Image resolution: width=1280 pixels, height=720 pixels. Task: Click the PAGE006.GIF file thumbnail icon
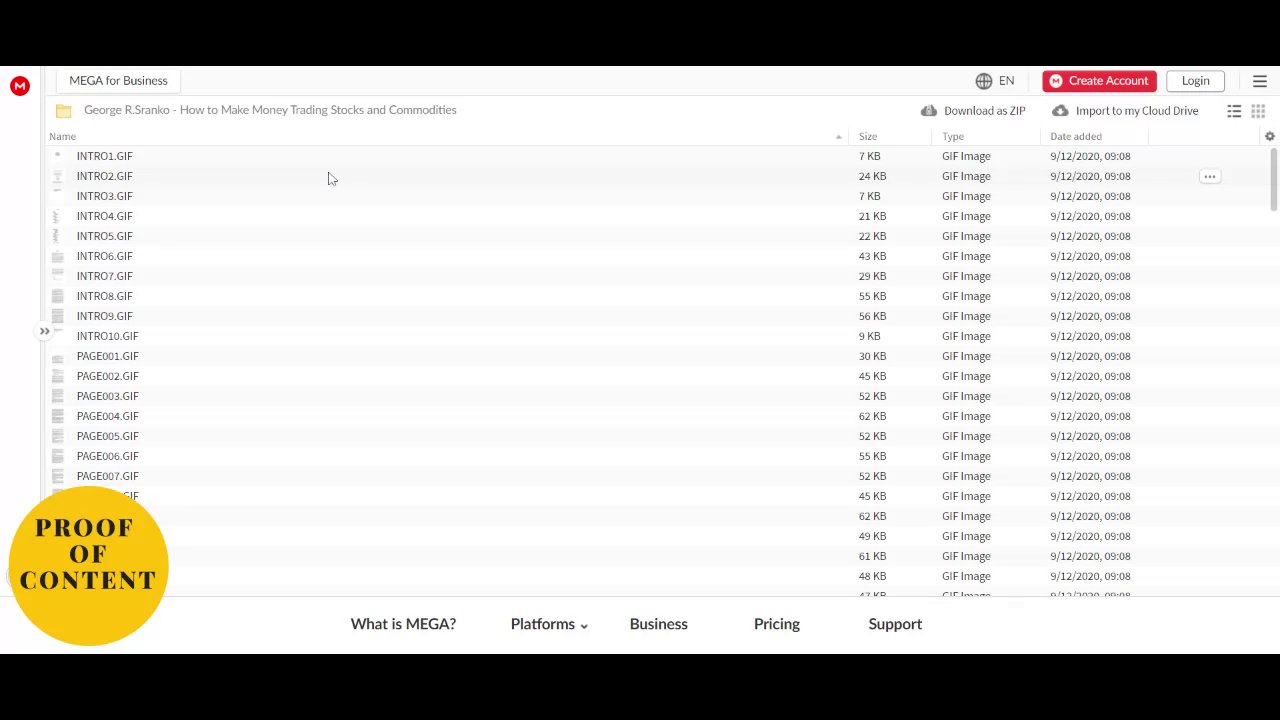click(x=57, y=456)
